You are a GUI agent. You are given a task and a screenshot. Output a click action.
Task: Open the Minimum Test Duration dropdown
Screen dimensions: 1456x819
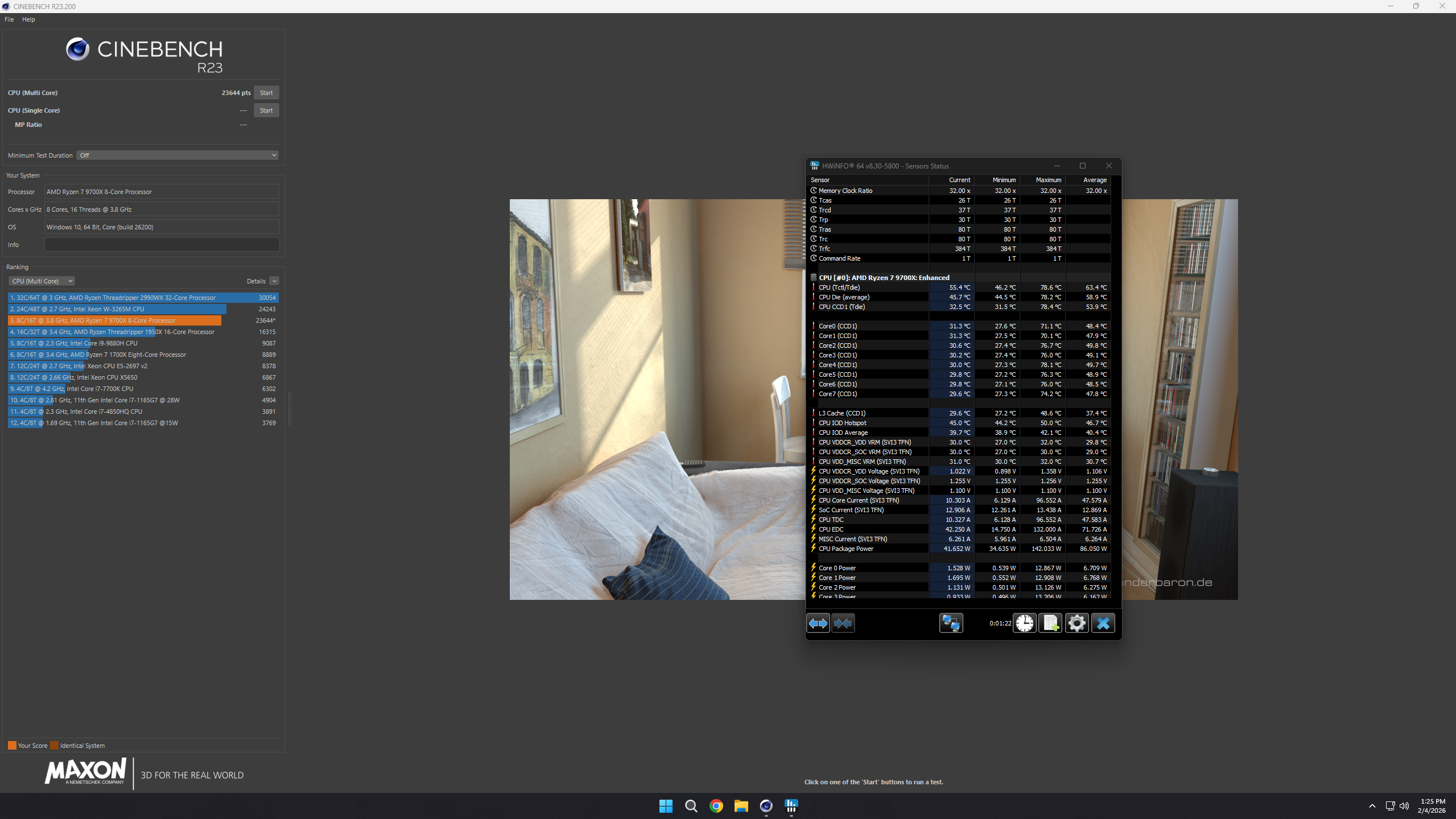pyautogui.click(x=178, y=155)
